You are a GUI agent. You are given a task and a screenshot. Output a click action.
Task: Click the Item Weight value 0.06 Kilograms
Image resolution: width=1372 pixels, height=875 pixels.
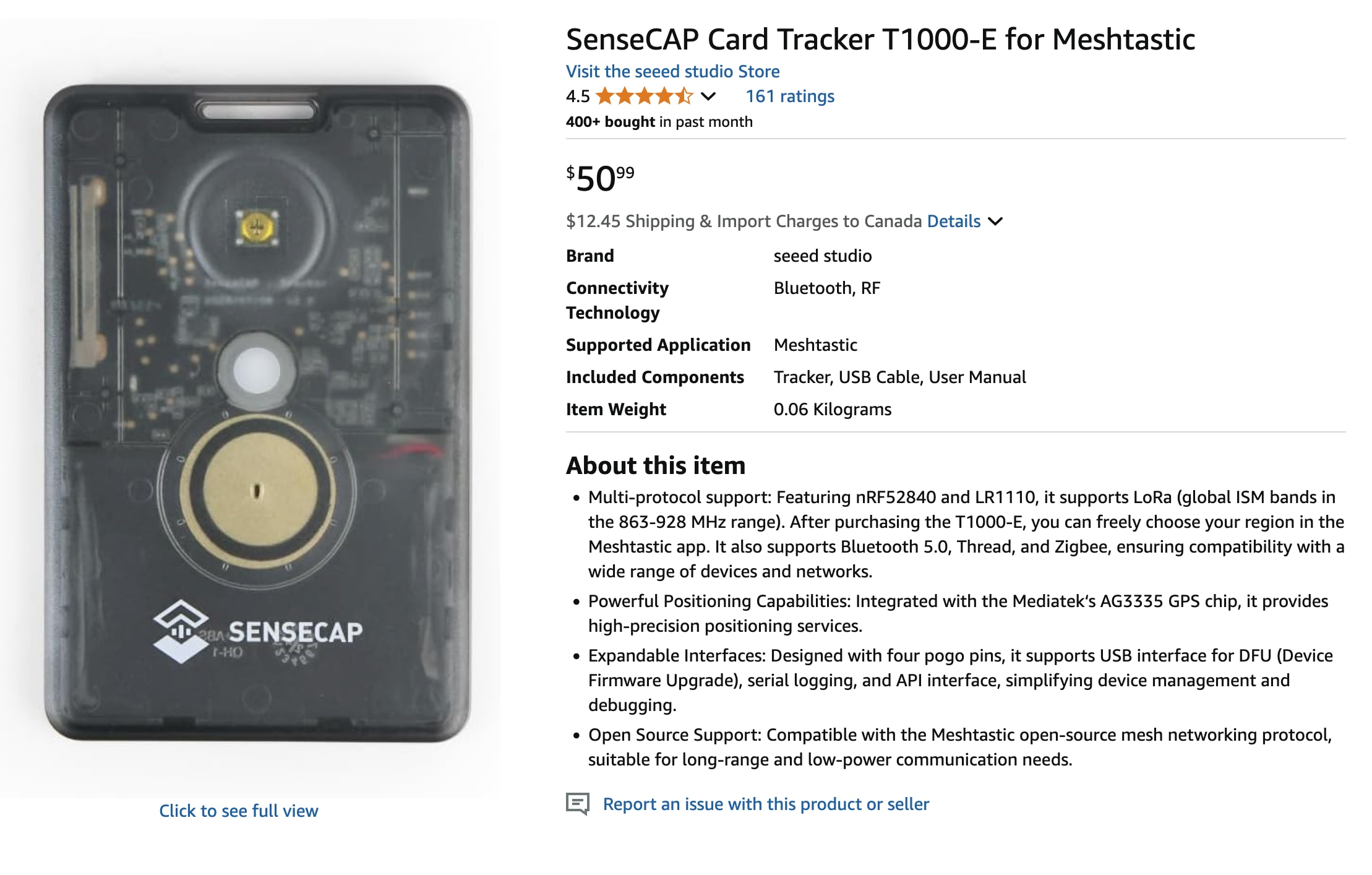click(x=832, y=410)
